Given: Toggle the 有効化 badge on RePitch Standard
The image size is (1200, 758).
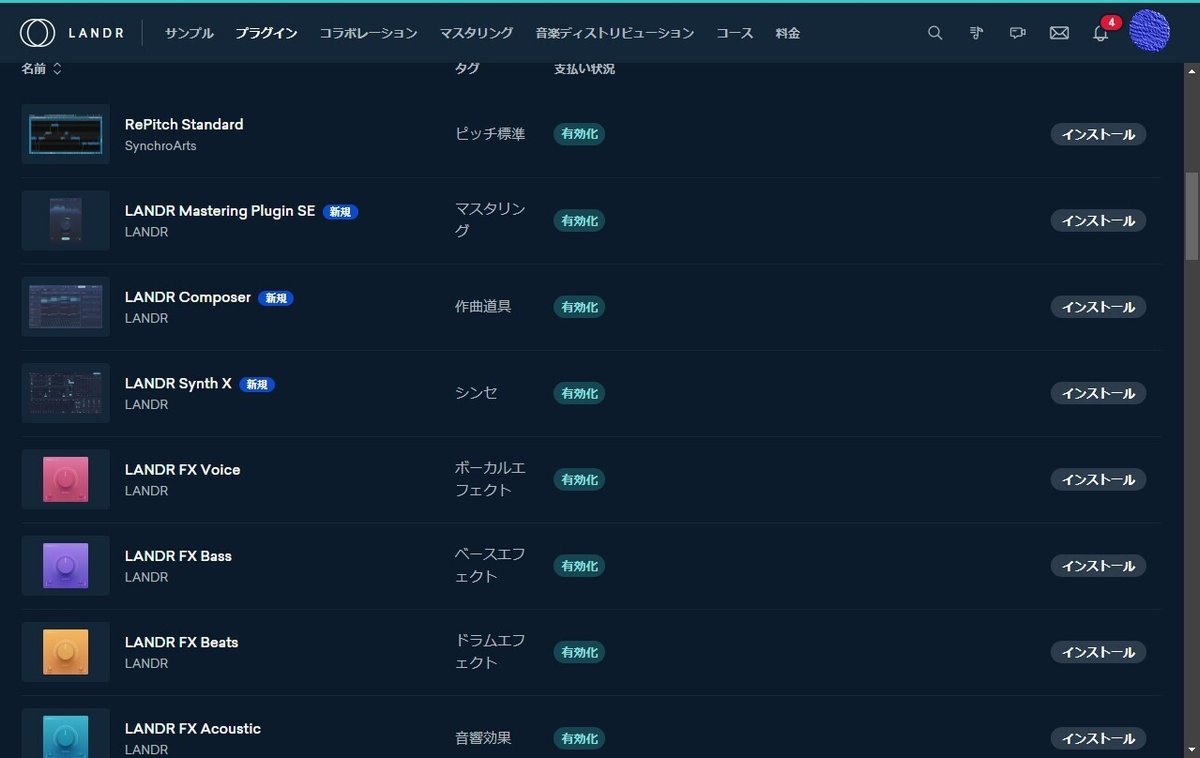Looking at the screenshot, I should (x=579, y=134).
